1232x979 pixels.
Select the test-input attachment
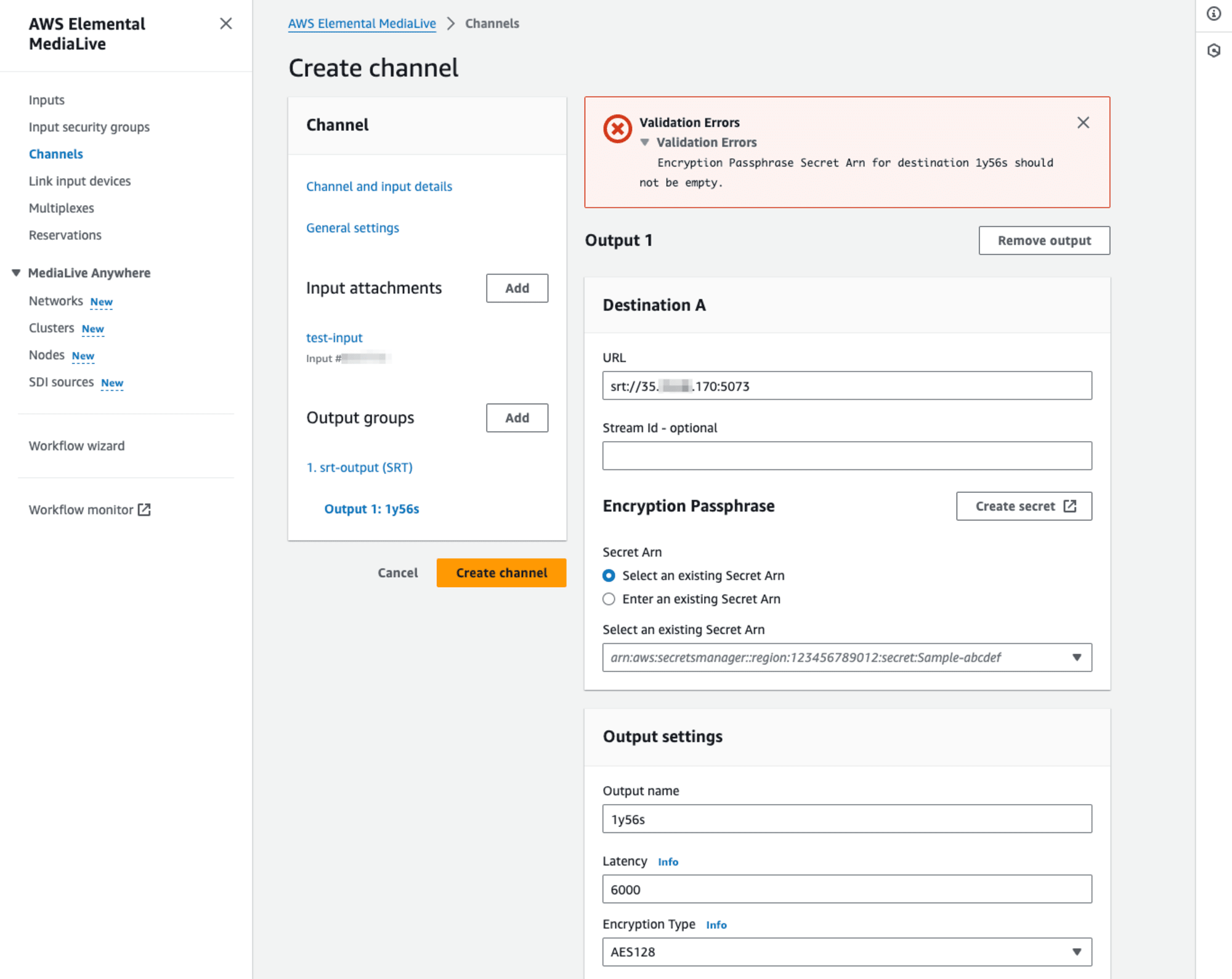click(334, 338)
